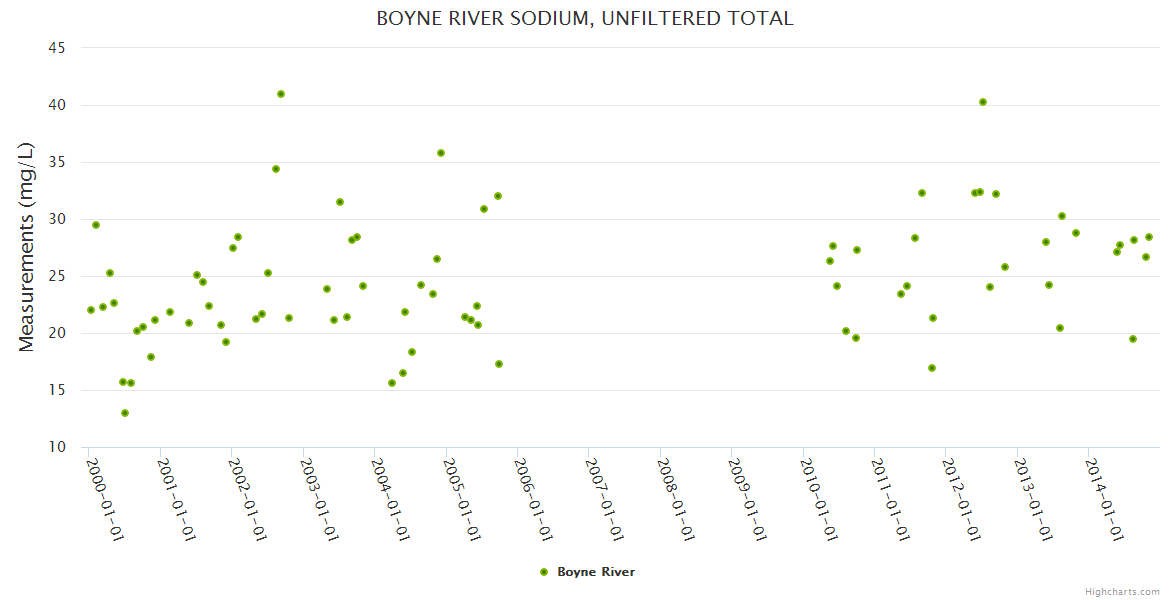Open the Highcharts.com credits link
This screenshot has width=1170, height=600.
click(1122, 591)
